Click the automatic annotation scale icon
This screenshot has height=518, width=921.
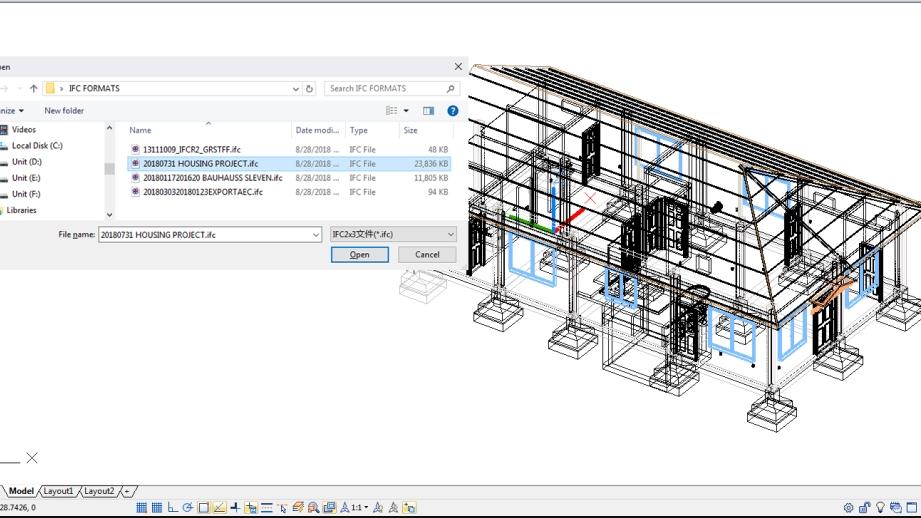(x=394, y=507)
